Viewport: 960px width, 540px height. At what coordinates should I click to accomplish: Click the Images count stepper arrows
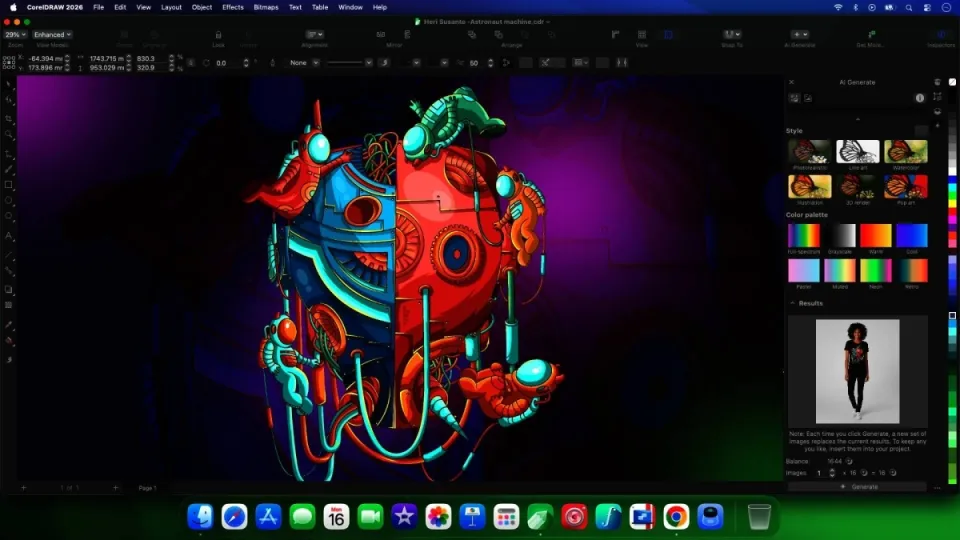click(831, 473)
